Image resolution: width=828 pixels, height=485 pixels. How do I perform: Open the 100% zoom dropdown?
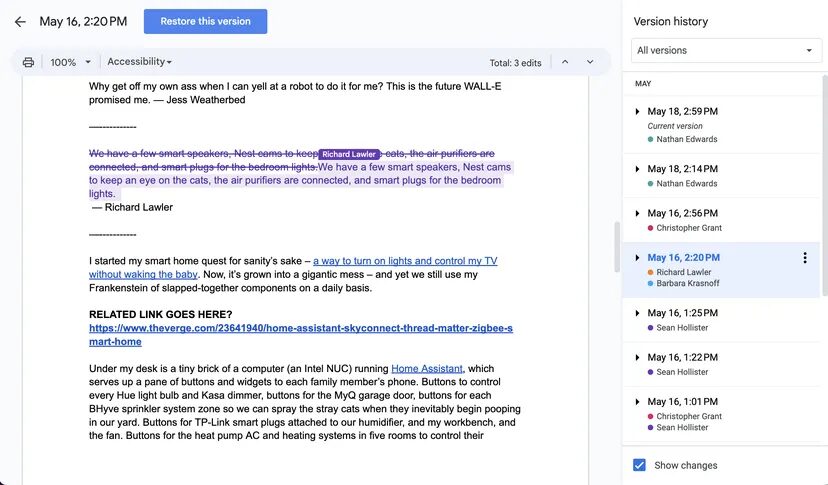[70, 62]
